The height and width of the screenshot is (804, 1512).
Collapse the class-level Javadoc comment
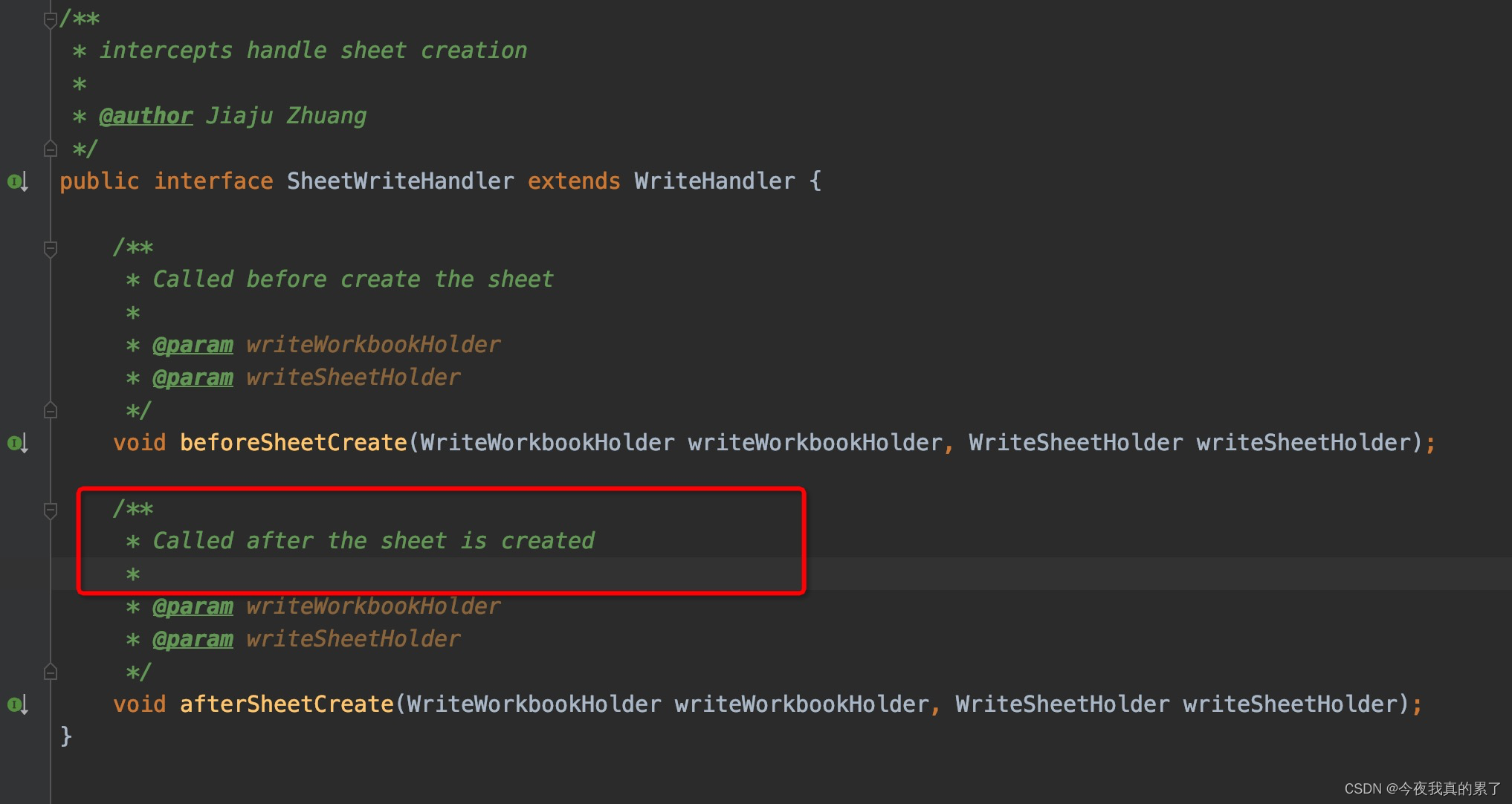pyautogui.click(x=51, y=19)
